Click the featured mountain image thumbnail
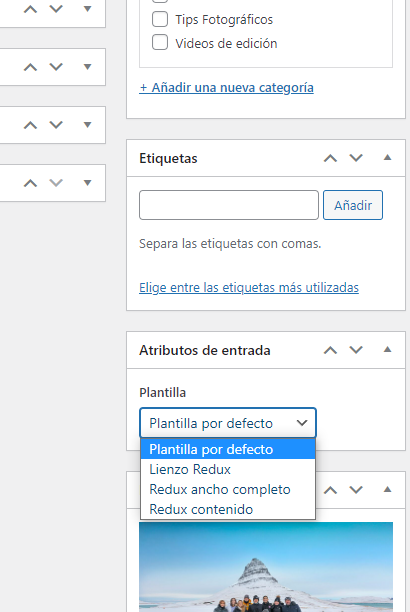Viewport: 410px width, 612px height. click(x=266, y=567)
